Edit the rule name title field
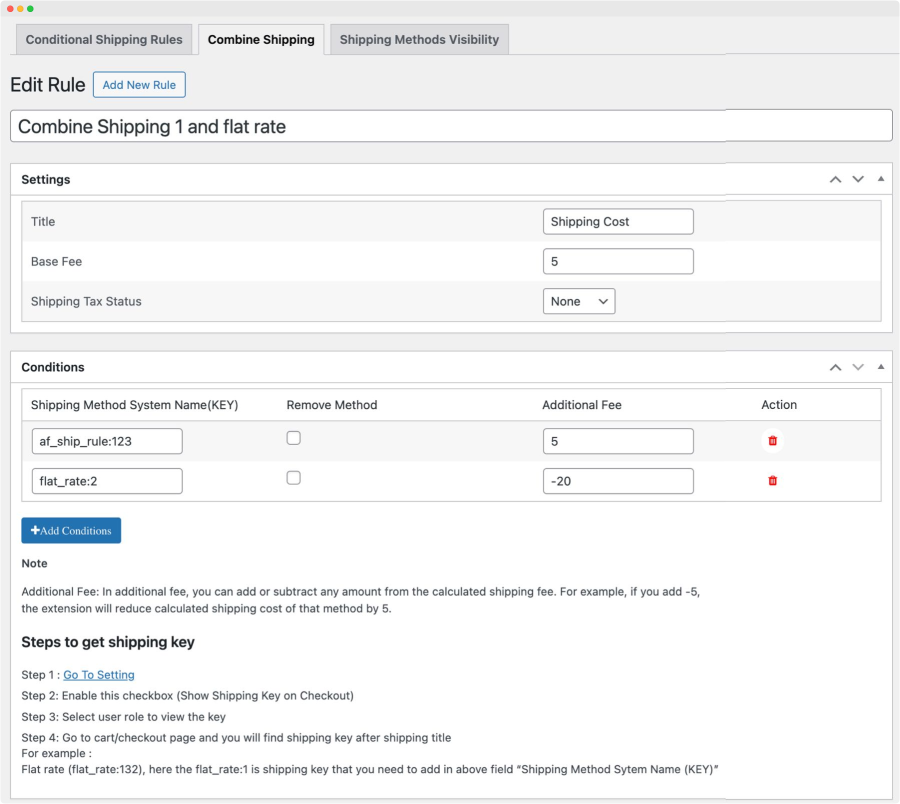The height and width of the screenshot is (804, 900). pos(450,126)
